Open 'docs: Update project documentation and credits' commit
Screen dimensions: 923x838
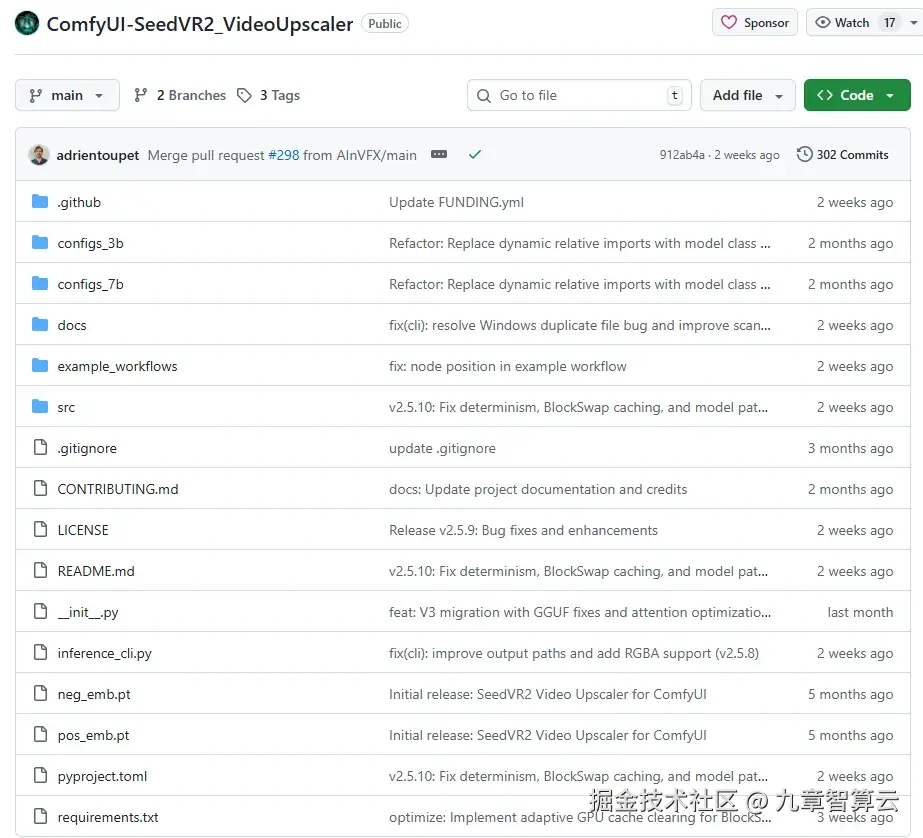point(538,490)
